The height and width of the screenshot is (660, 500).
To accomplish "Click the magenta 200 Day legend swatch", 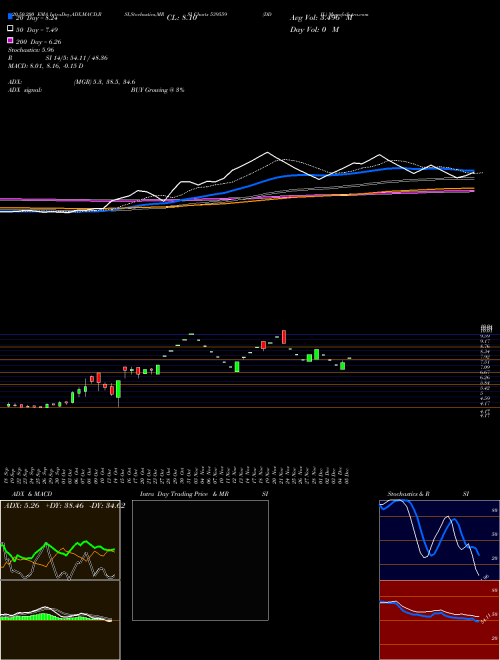I will point(10,40).
